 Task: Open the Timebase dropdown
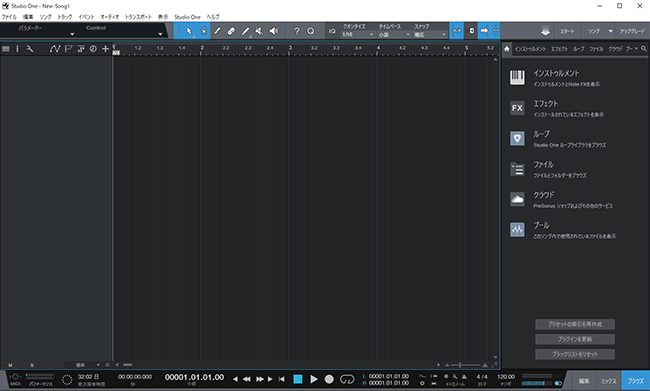tap(394, 35)
